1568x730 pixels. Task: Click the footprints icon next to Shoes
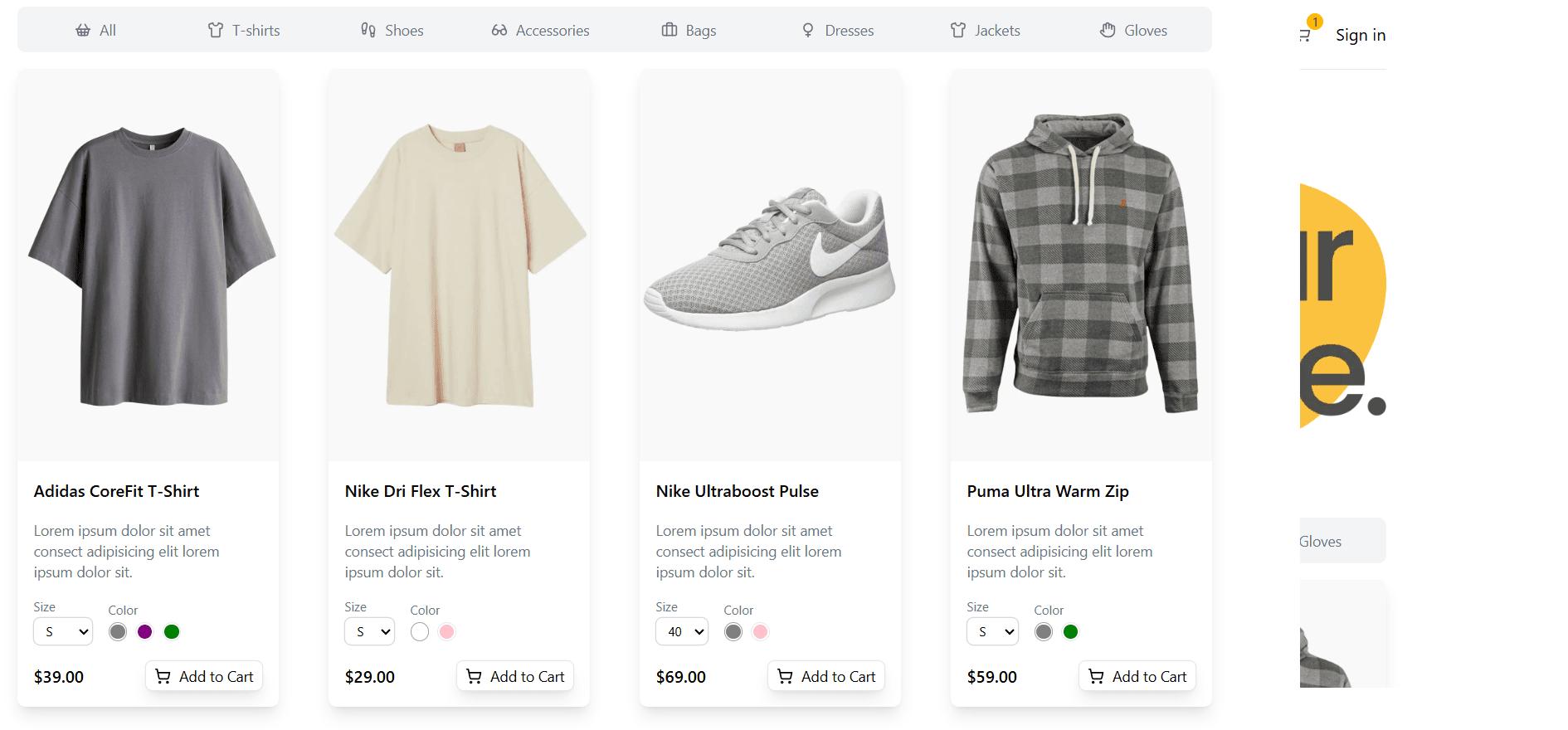click(368, 31)
